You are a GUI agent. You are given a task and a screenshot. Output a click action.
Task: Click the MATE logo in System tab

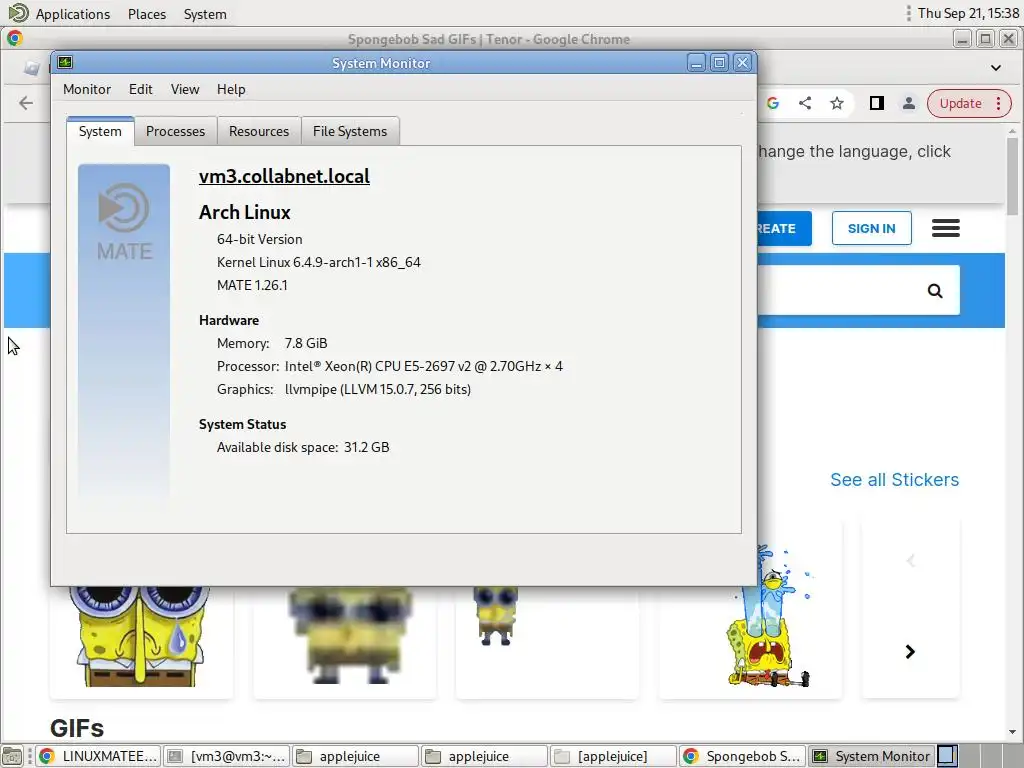click(124, 222)
